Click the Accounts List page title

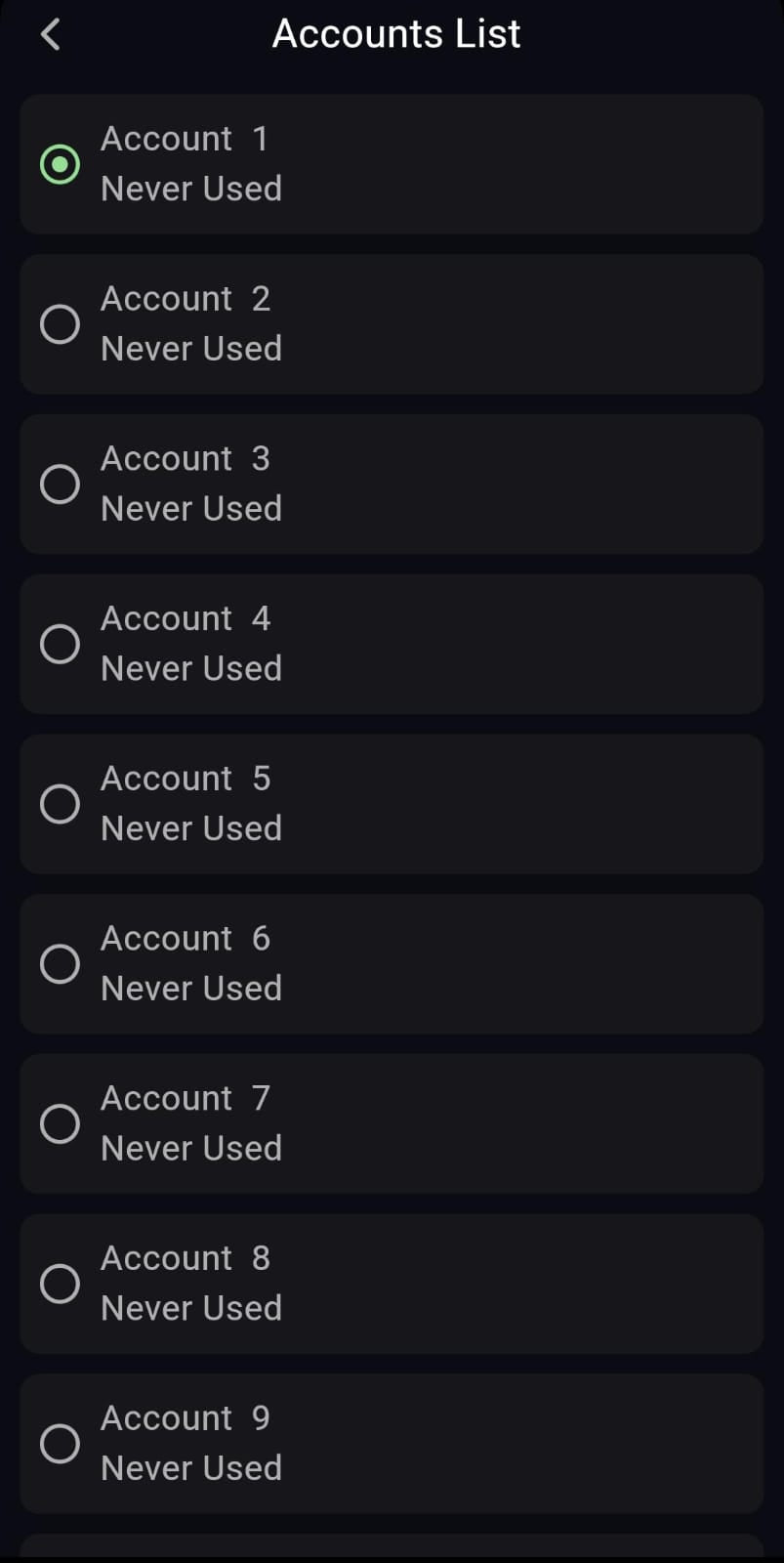[x=395, y=34]
